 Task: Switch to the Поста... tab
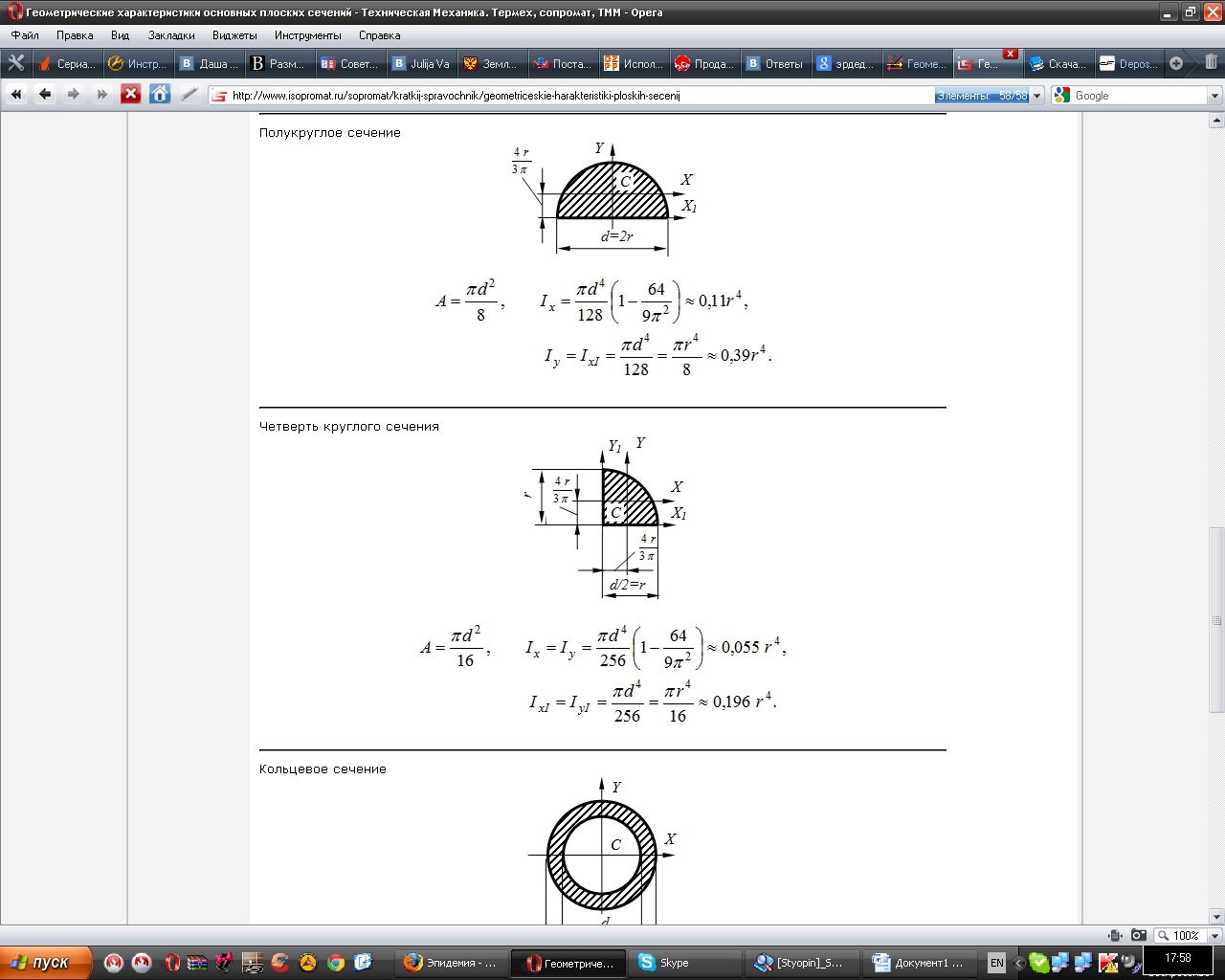click(x=563, y=63)
